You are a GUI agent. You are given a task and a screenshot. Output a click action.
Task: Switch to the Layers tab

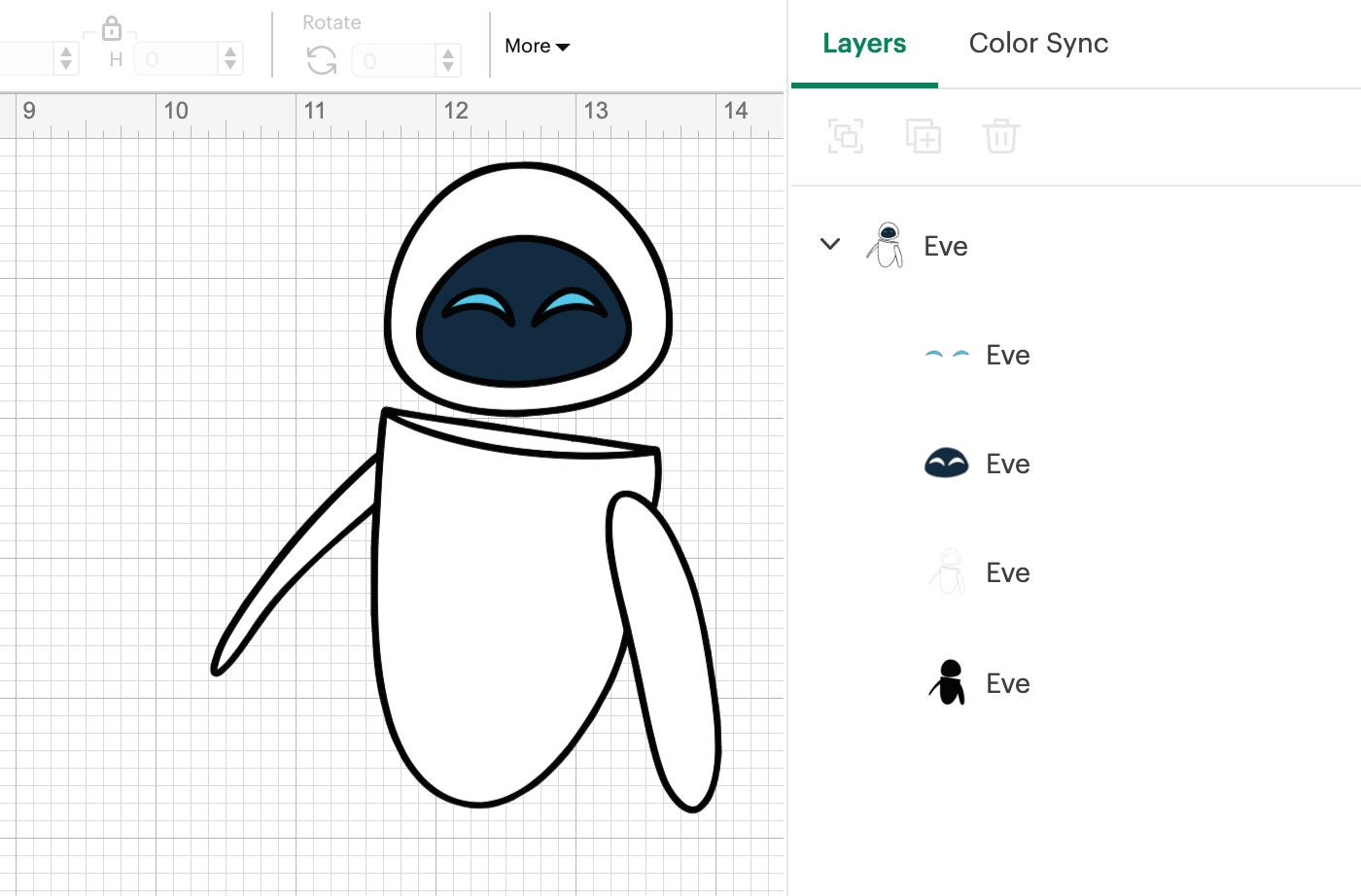[863, 43]
